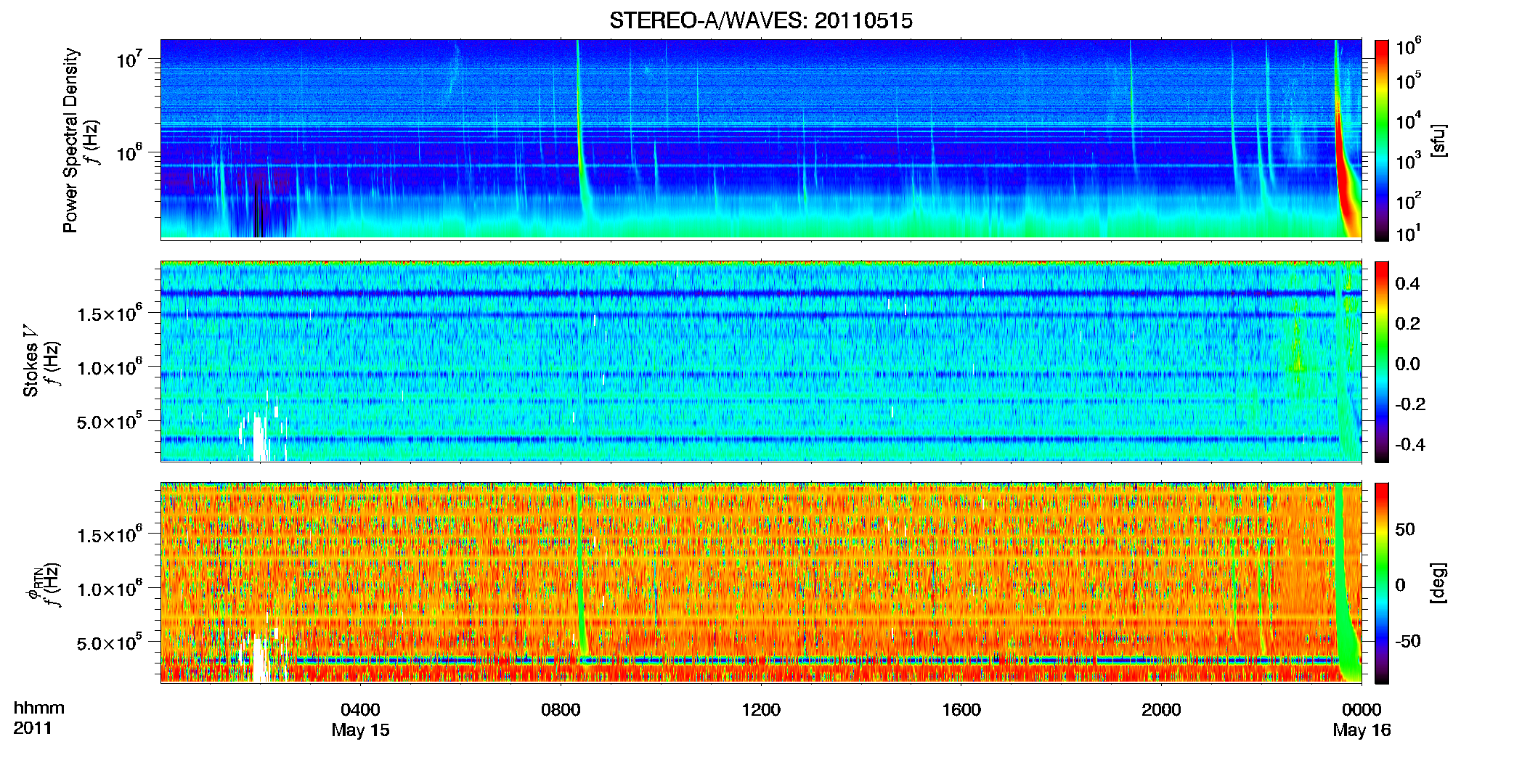The height and width of the screenshot is (784, 1522).
Task: Select the φRTN axis label on bottom panel
Action: [34, 584]
